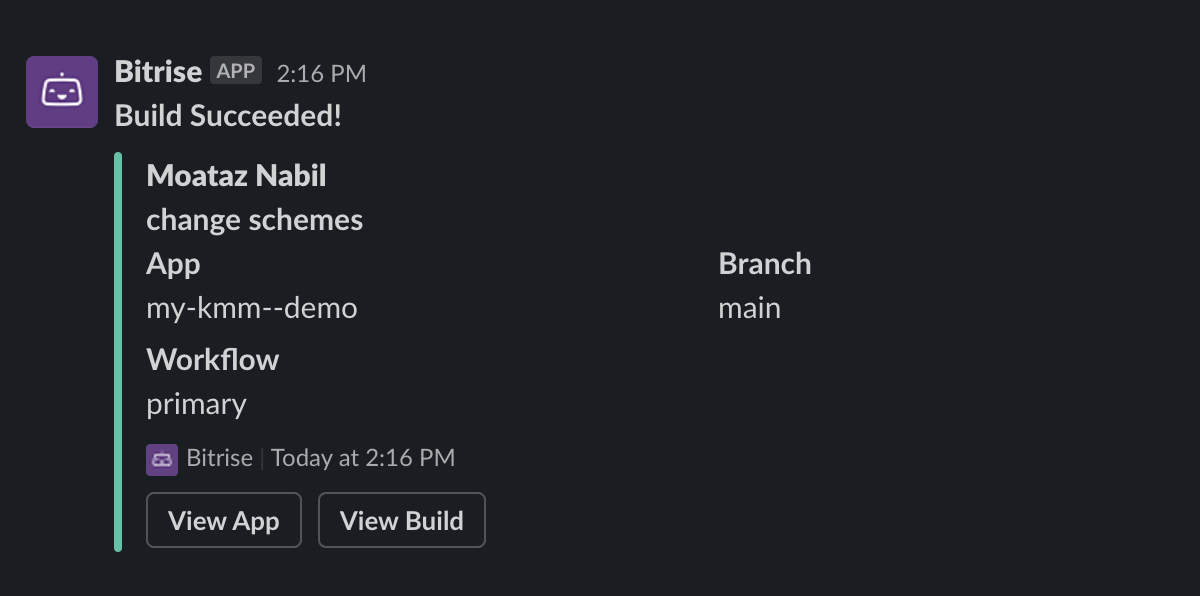The image size is (1200, 596).
Task: Click the Moataz Nabil author name
Action: pos(236,176)
